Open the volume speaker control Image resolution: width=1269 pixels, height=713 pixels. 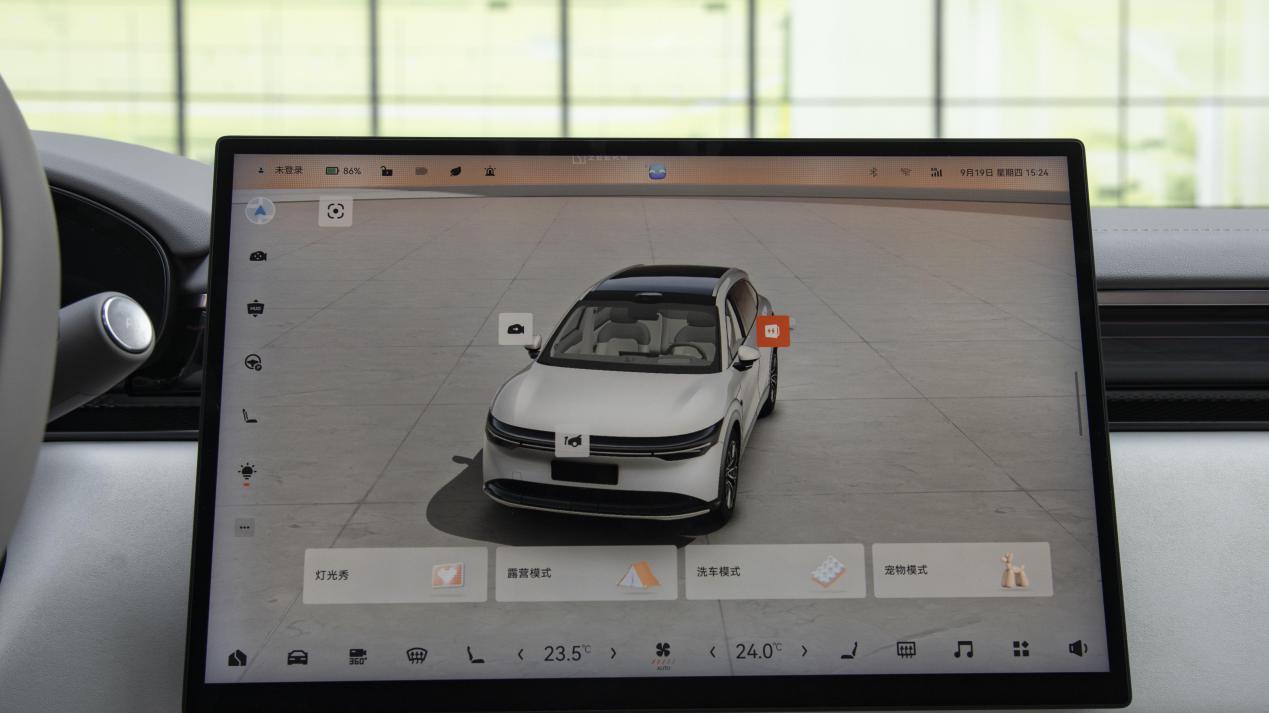coord(1078,648)
